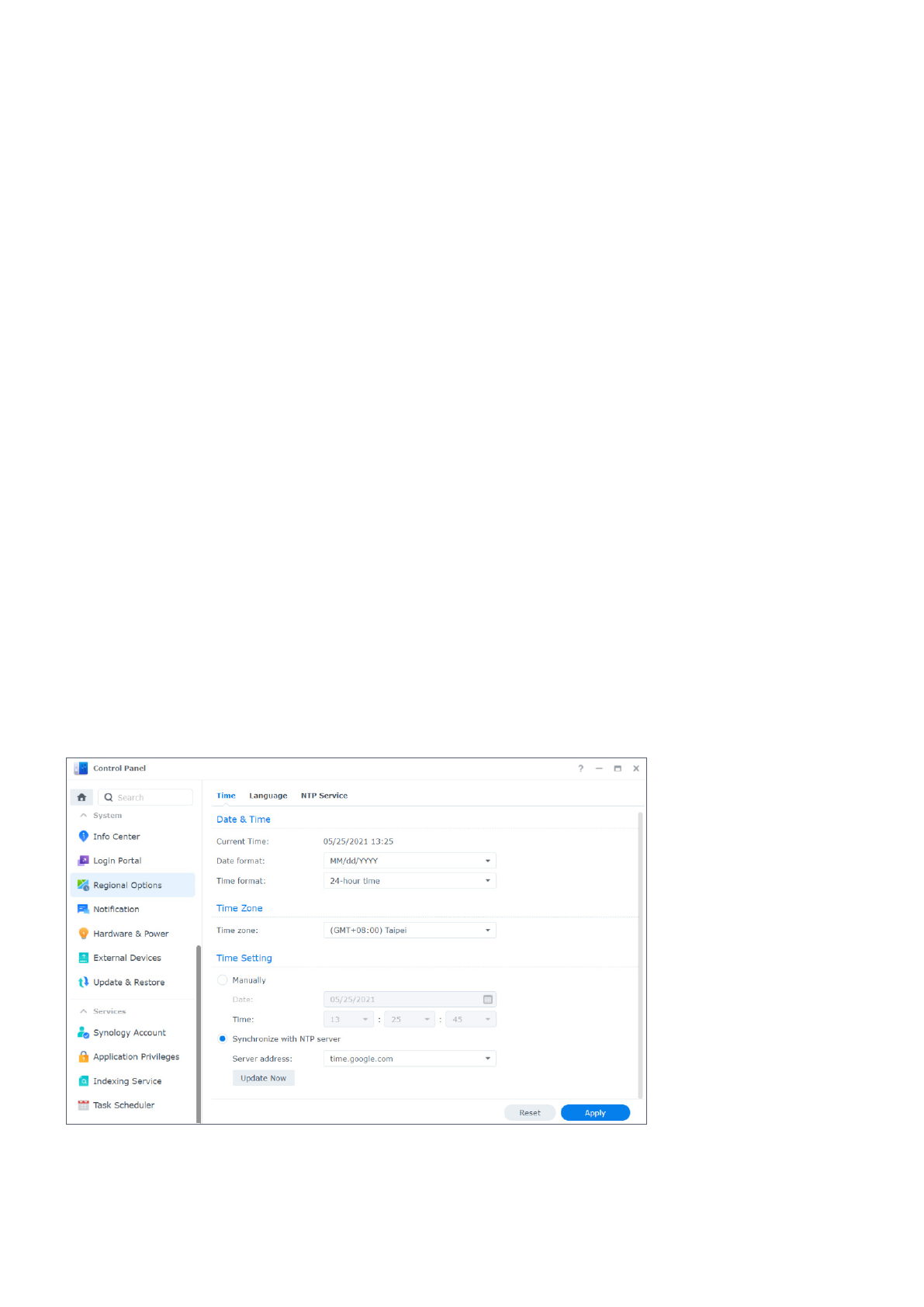Switch to the Language tab
The height and width of the screenshot is (1307, 924).
point(268,796)
